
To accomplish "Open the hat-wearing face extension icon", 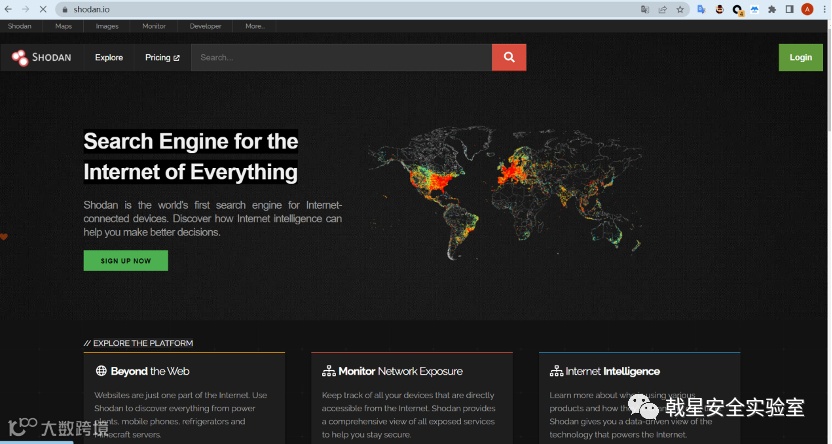I will tap(720, 10).
